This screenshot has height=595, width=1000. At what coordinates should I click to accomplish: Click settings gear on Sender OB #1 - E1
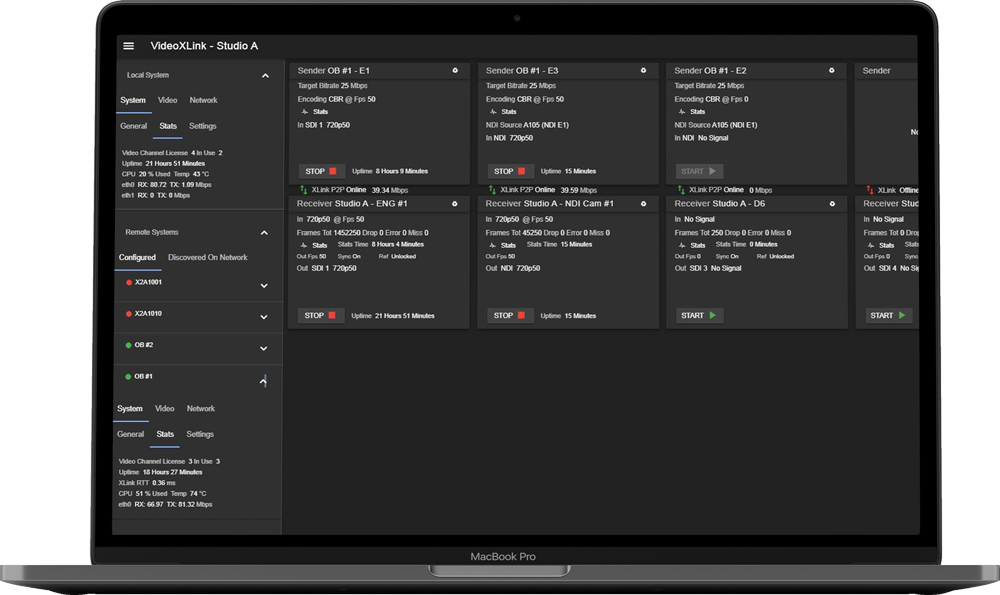tap(455, 71)
